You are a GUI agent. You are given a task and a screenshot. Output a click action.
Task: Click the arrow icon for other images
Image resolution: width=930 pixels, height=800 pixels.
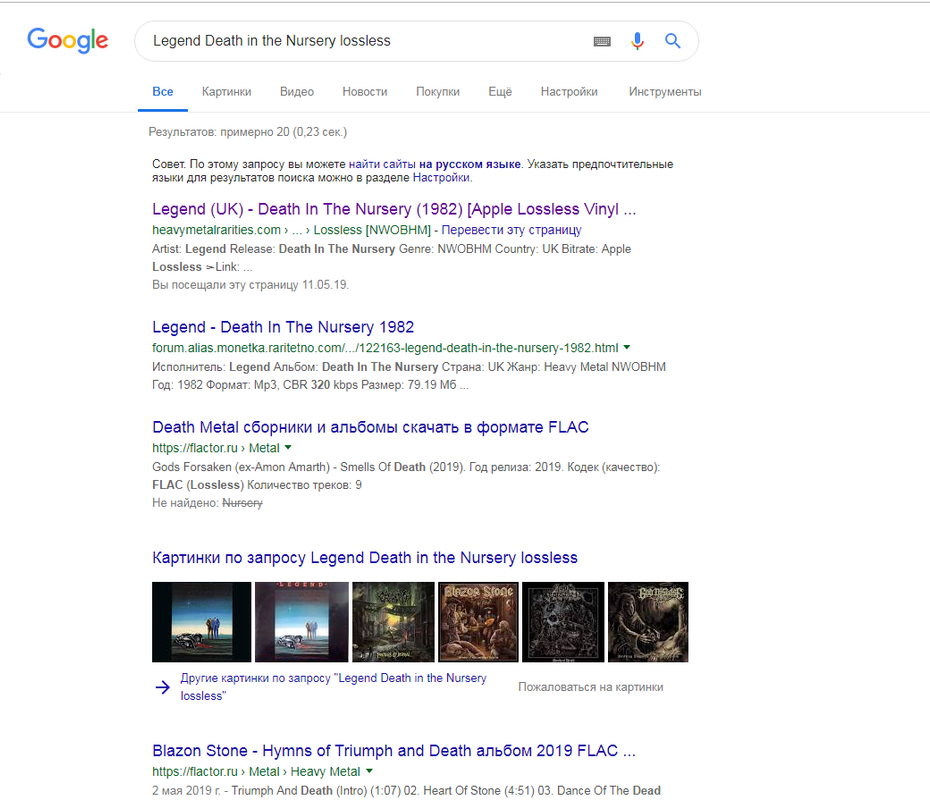(163, 687)
